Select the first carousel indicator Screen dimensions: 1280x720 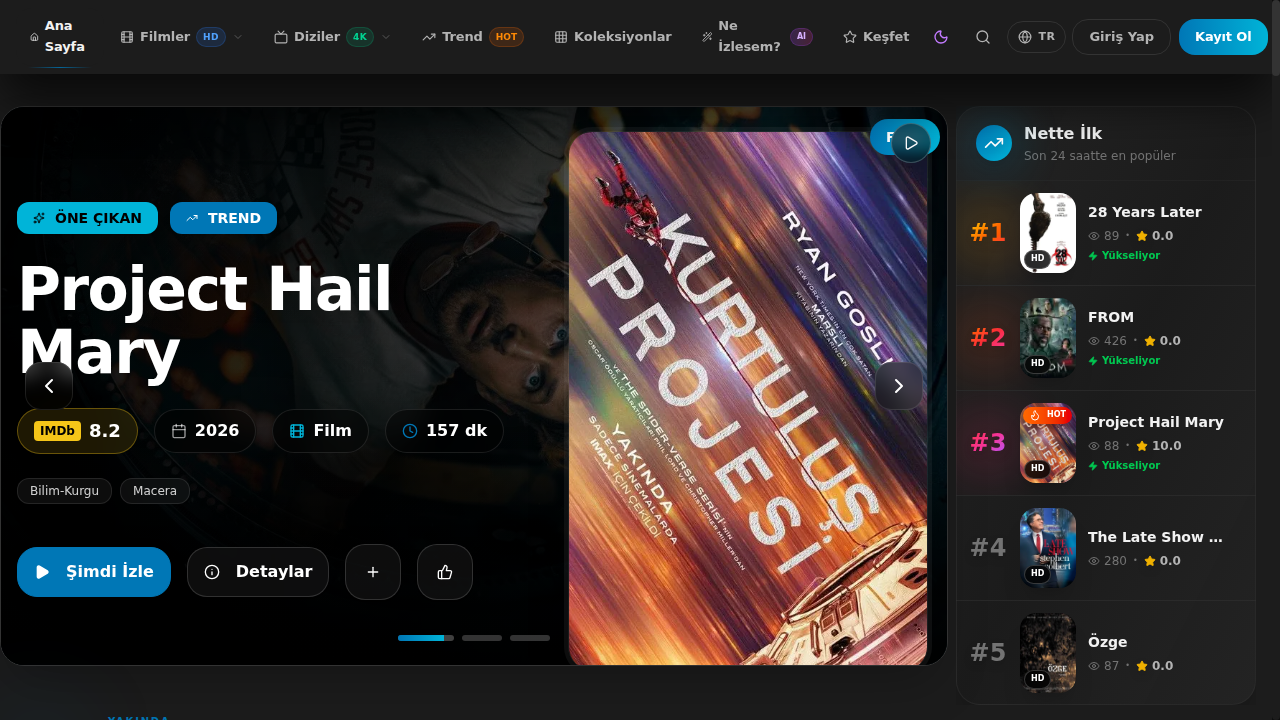pos(426,638)
